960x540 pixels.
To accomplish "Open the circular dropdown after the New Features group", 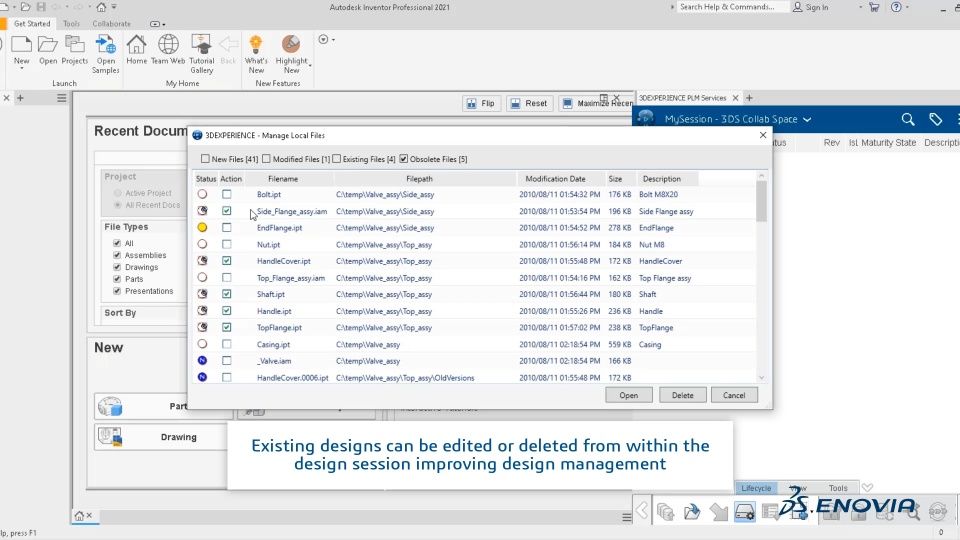I will (x=326, y=40).
